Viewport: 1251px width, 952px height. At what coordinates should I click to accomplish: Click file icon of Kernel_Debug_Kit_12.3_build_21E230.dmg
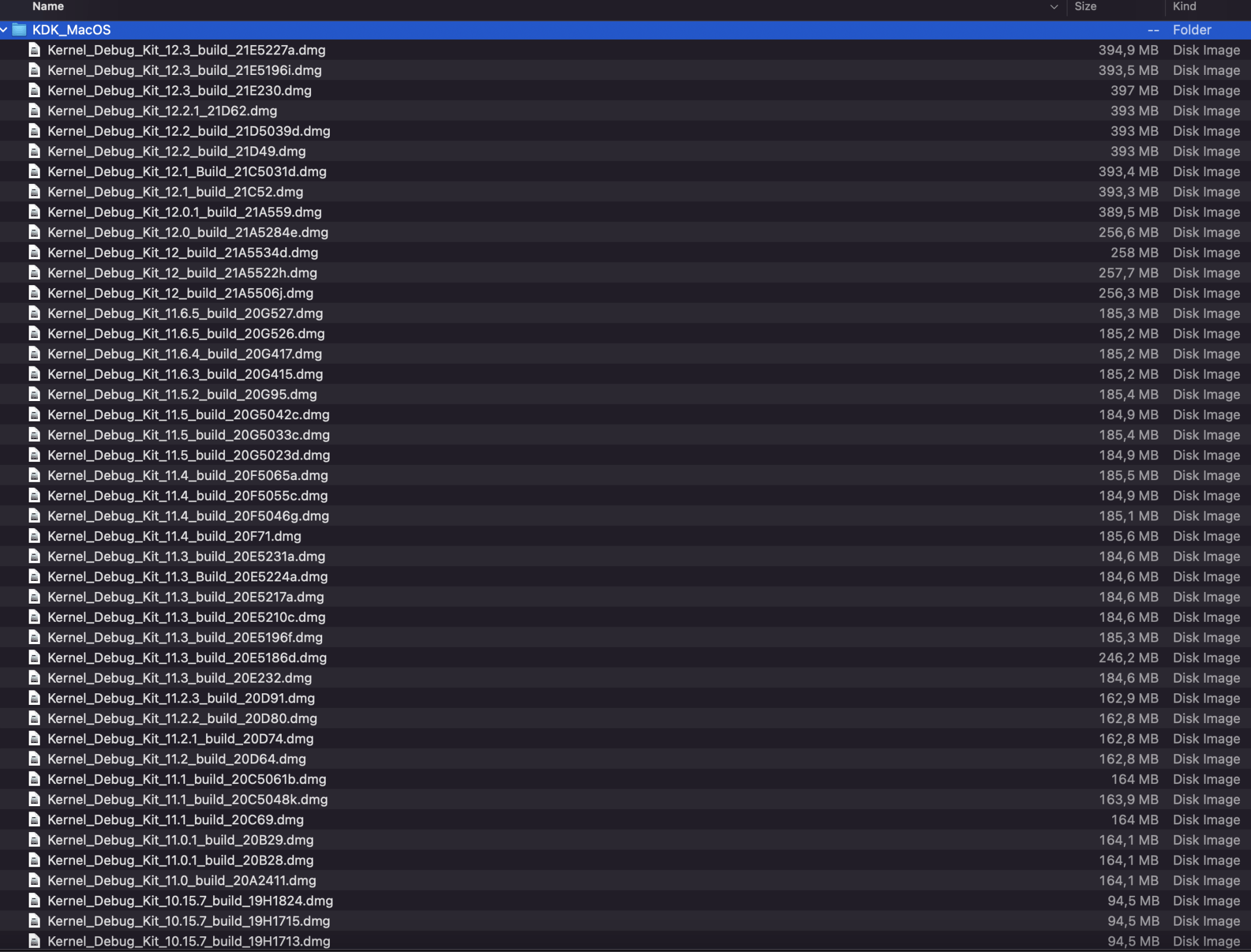(x=35, y=91)
